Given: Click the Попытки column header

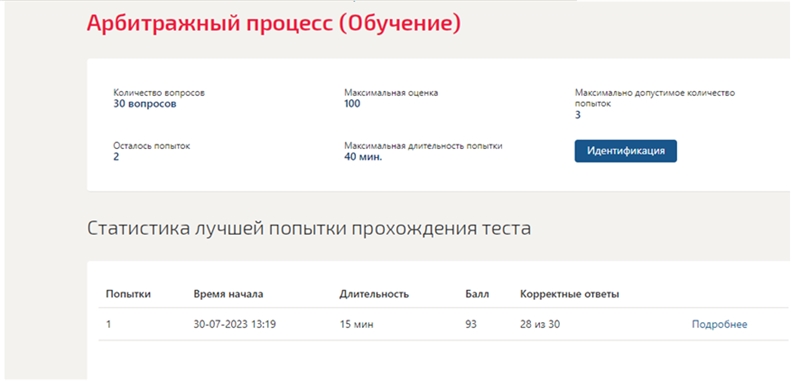Looking at the screenshot, I should click(128, 294).
